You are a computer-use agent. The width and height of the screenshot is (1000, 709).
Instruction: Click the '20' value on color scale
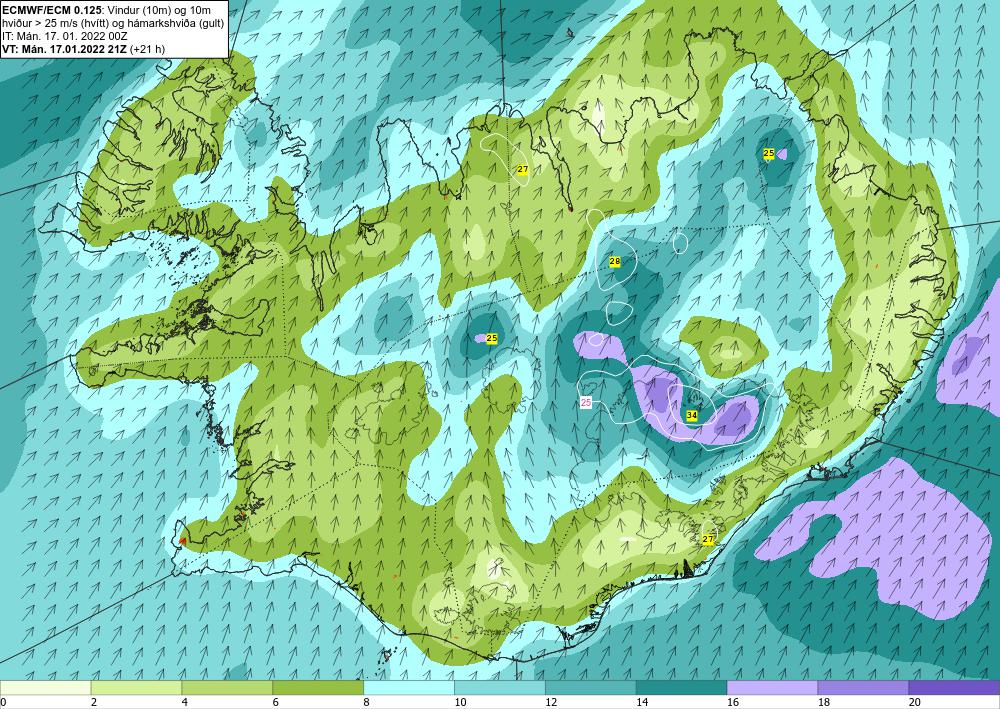[x=915, y=703]
